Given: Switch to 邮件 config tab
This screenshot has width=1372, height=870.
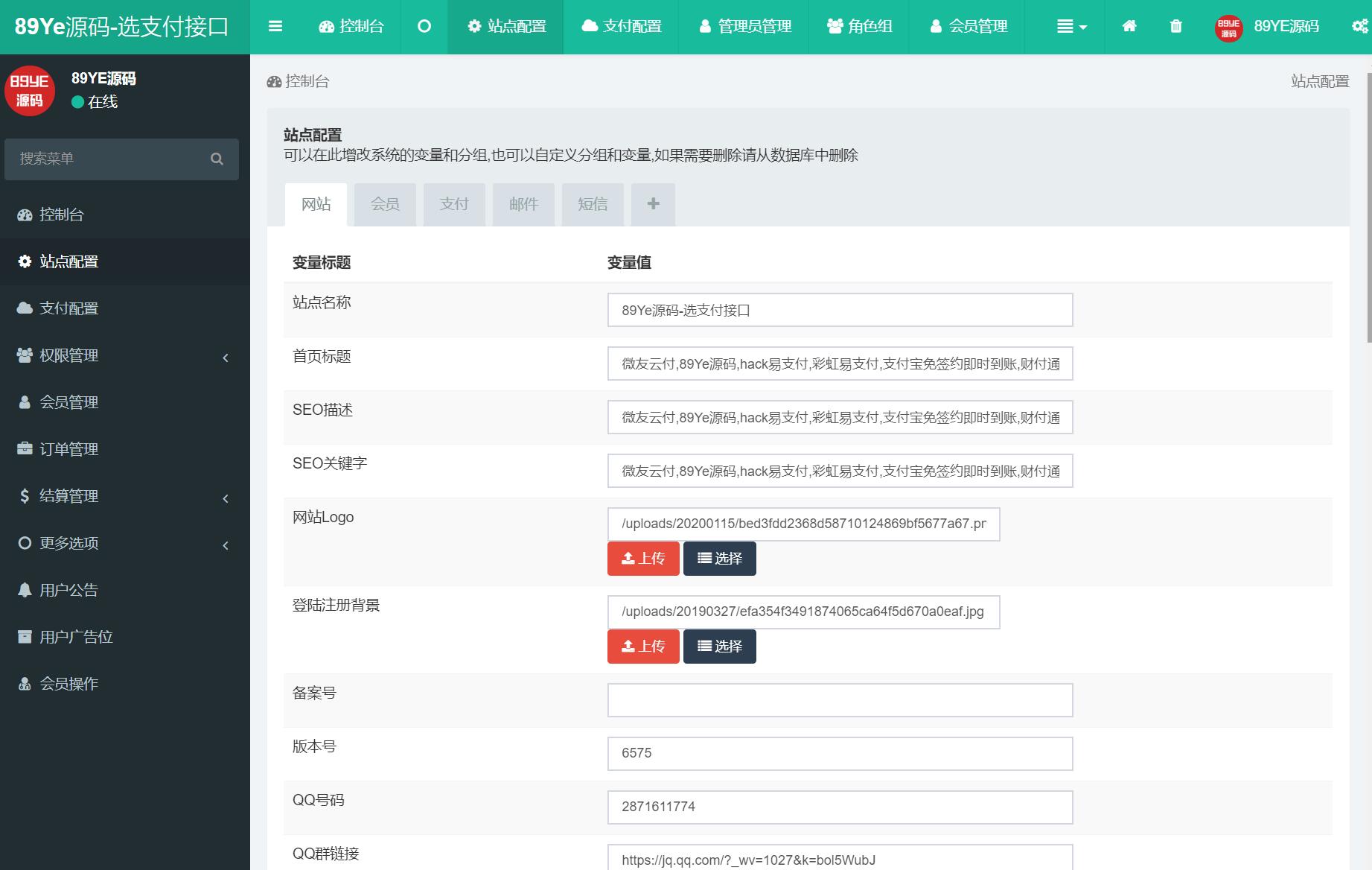Looking at the screenshot, I should pyautogui.click(x=523, y=204).
